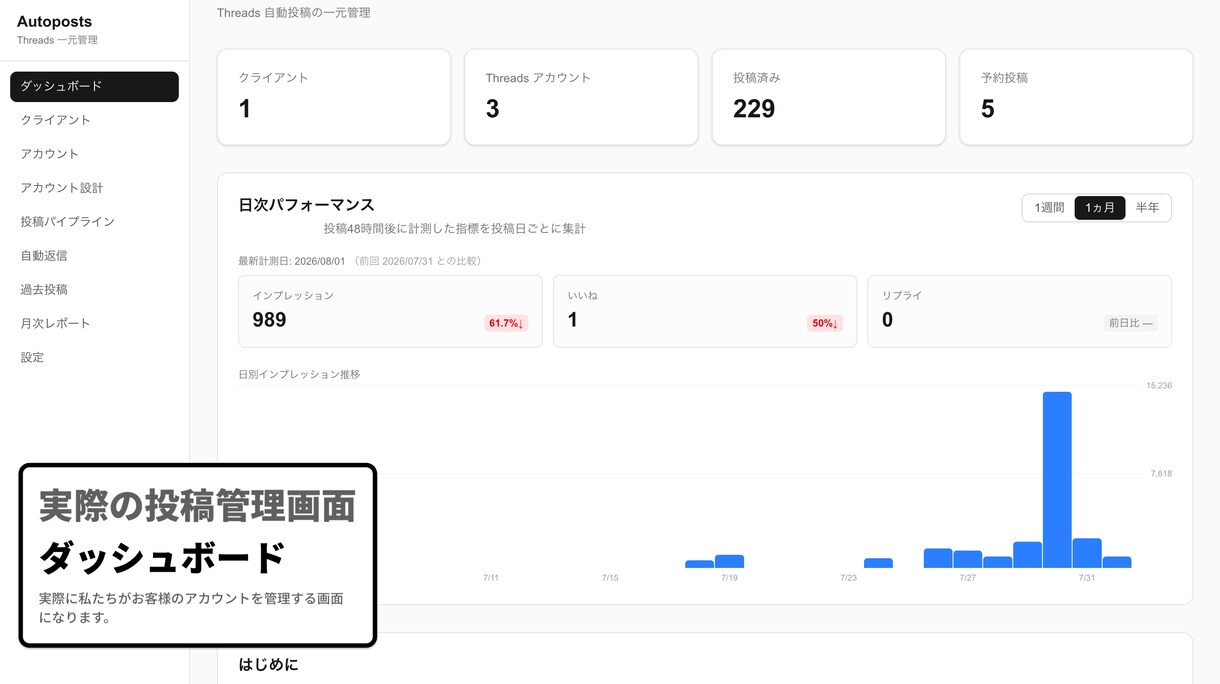Viewport: 1220px width, 684px height.
Task: Click the bar above 7/31 label
Action: [x=1087, y=553]
